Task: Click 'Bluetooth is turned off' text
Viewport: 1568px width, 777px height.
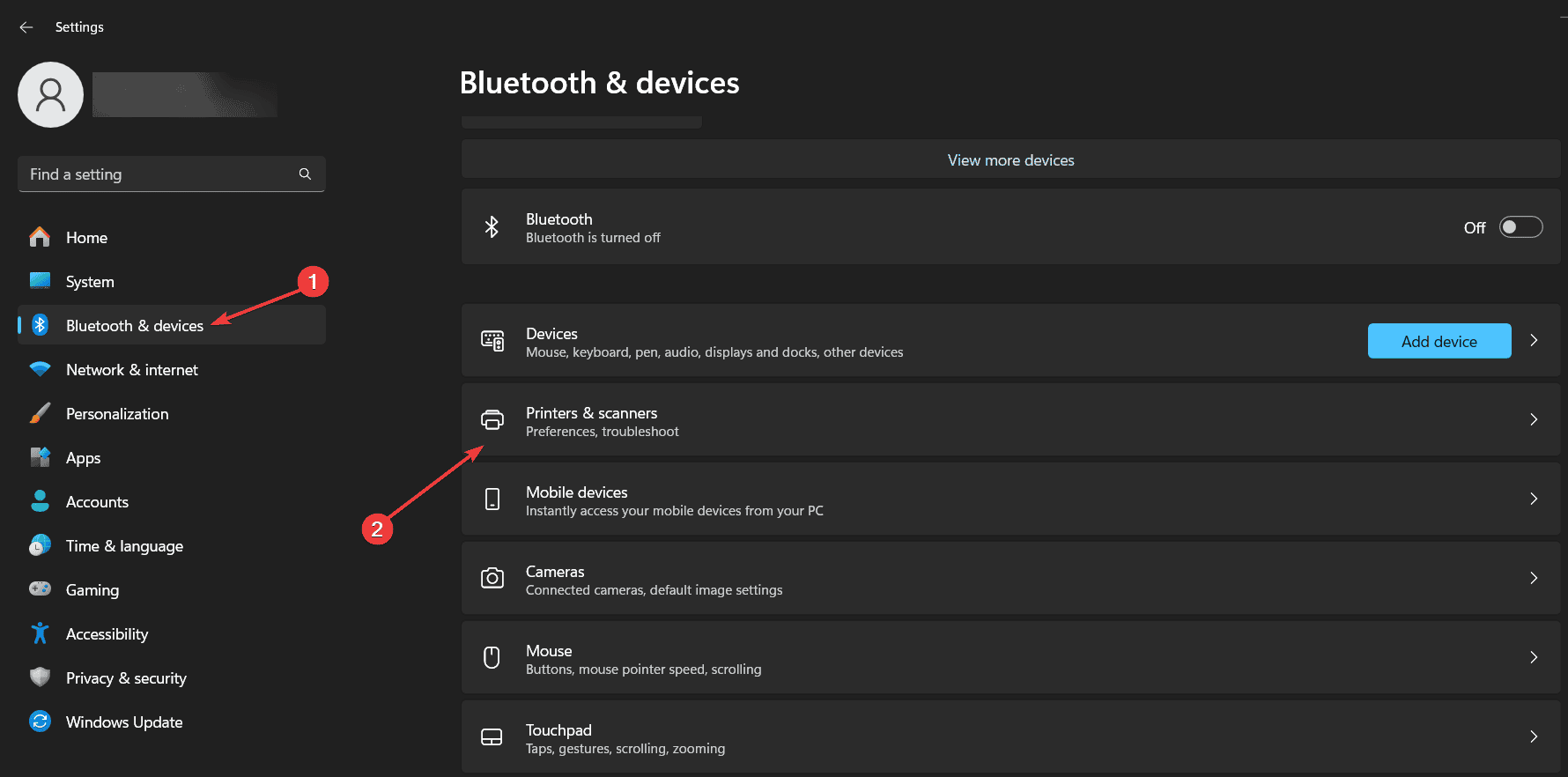Action: coord(593,238)
